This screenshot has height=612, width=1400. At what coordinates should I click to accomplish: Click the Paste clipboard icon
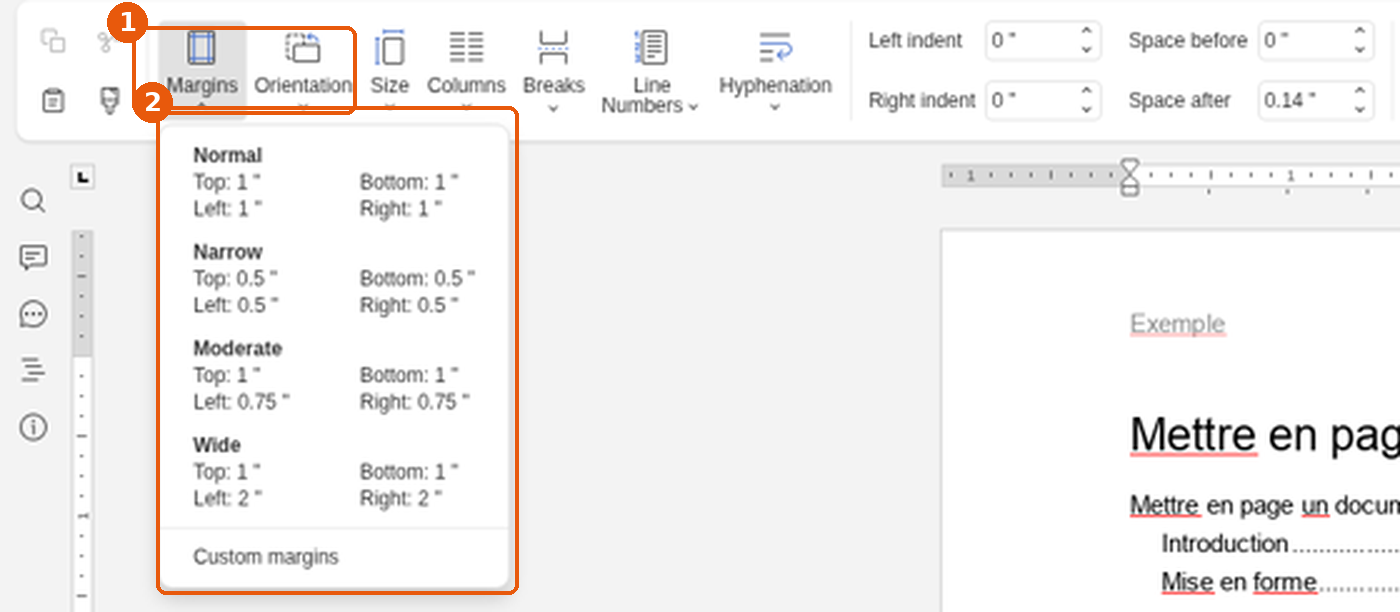click(52, 101)
